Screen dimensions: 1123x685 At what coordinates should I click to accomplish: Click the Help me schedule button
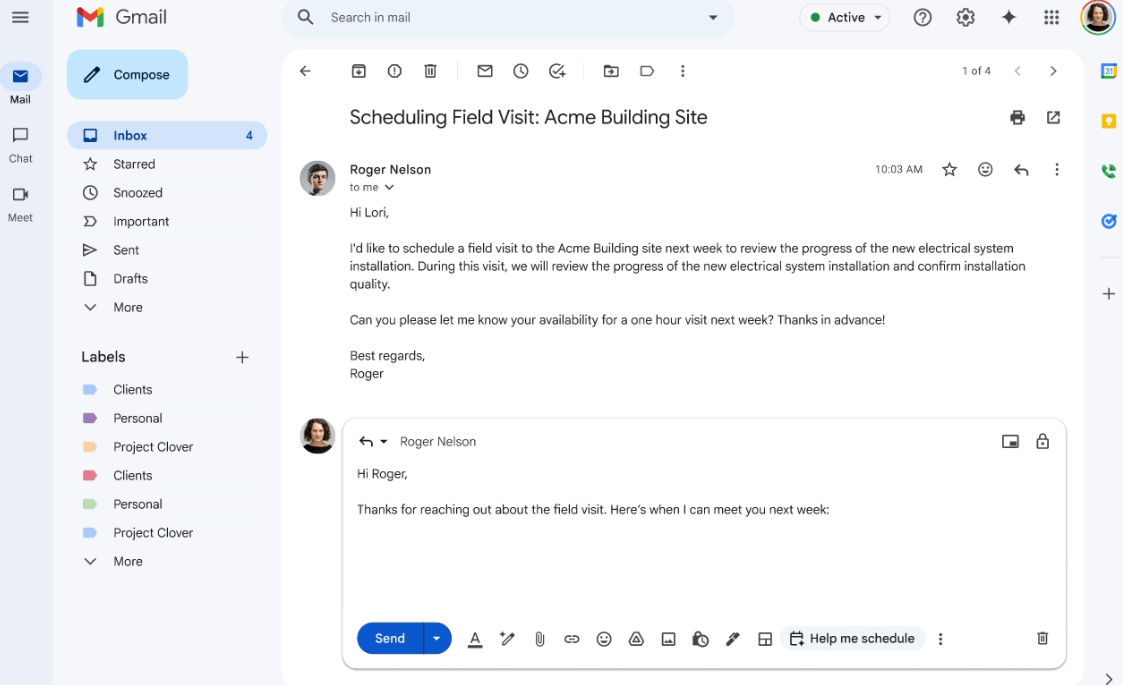[852, 639]
